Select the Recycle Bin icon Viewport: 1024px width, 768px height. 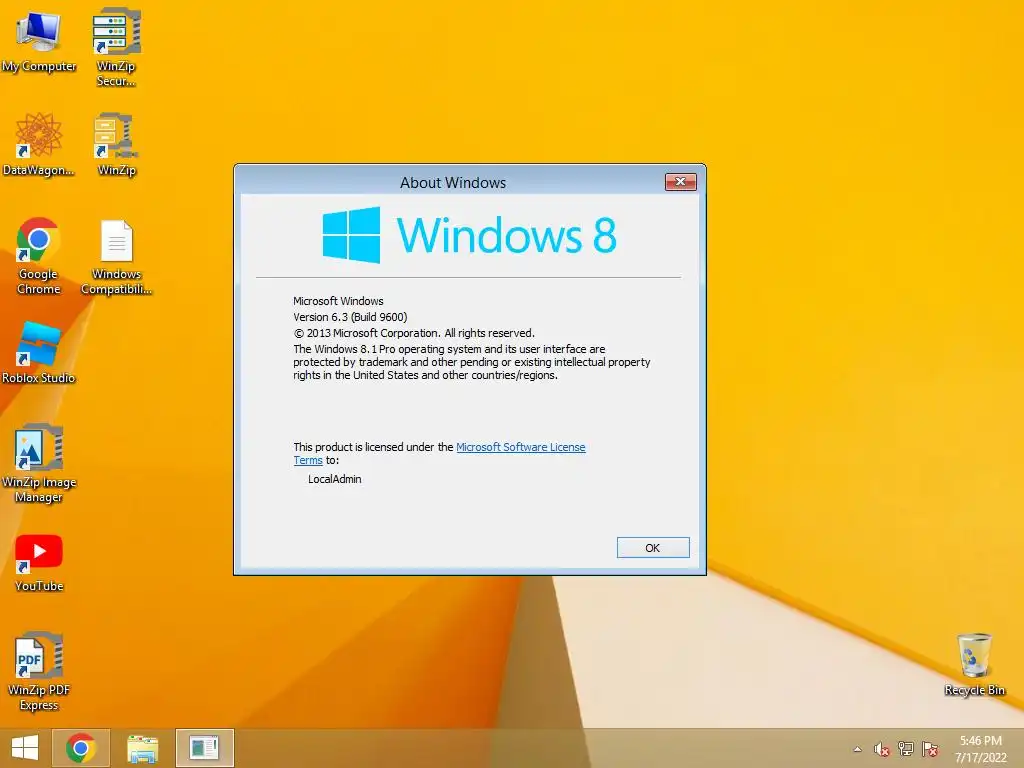(974, 664)
